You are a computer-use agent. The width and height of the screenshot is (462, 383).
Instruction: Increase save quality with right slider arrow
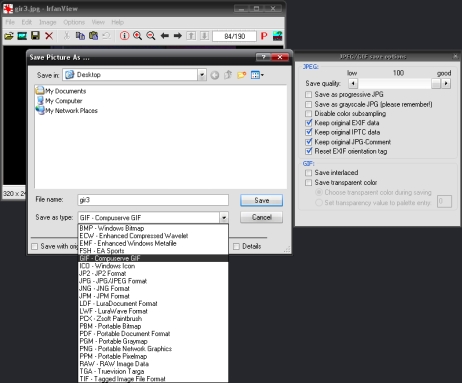[446, 83]
